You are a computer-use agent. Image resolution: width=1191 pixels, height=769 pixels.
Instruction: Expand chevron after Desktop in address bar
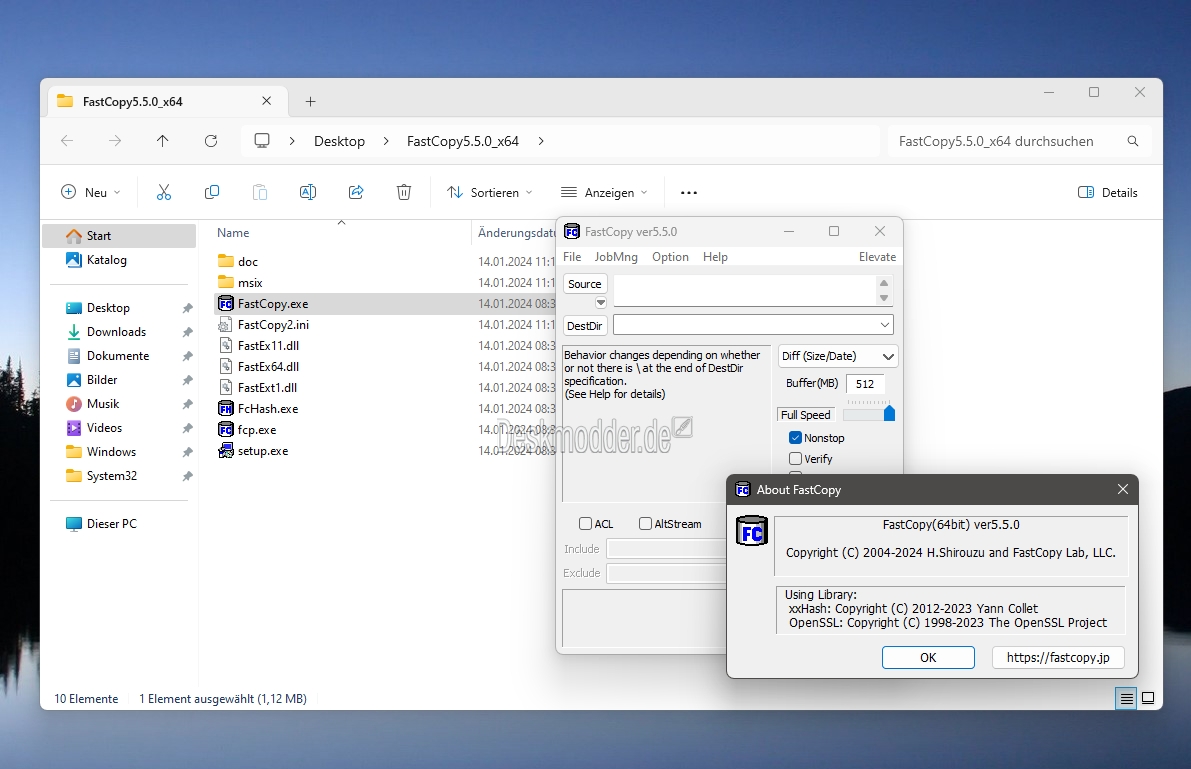(x=386, y=141)
